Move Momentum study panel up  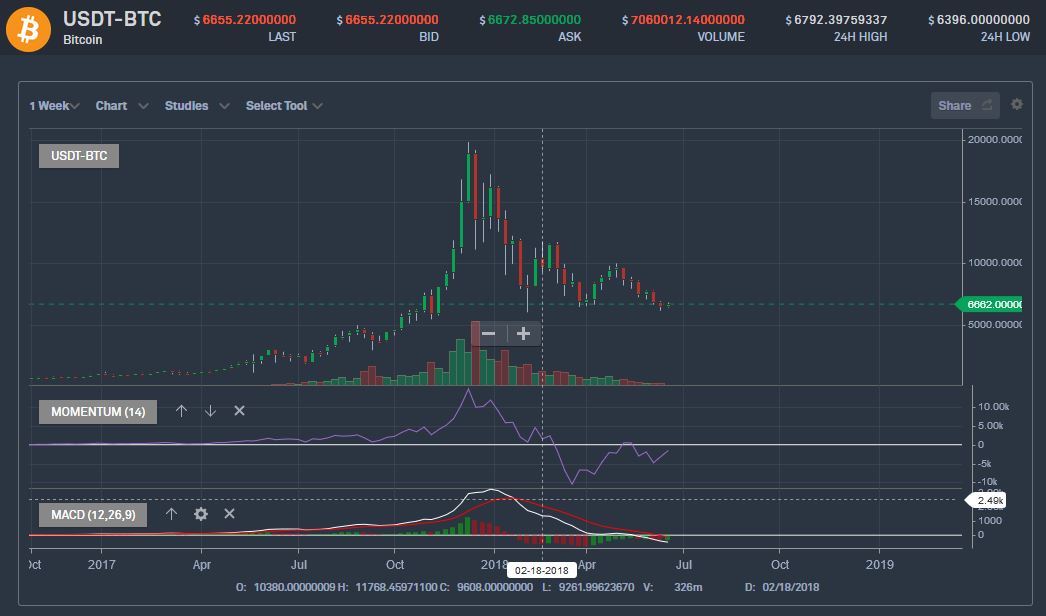[181, 411]
